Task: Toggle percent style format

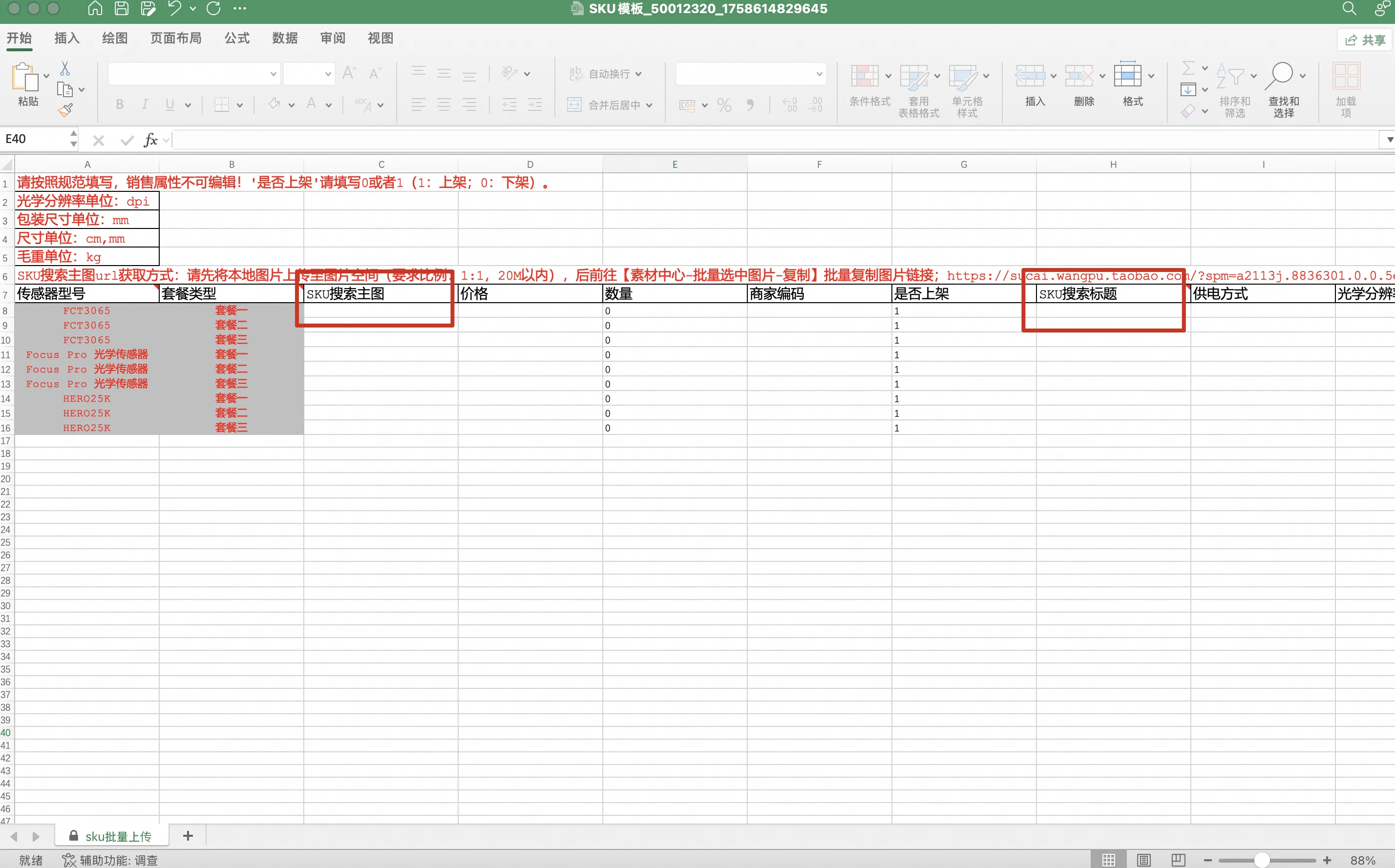Action: (x=724, y=105)
